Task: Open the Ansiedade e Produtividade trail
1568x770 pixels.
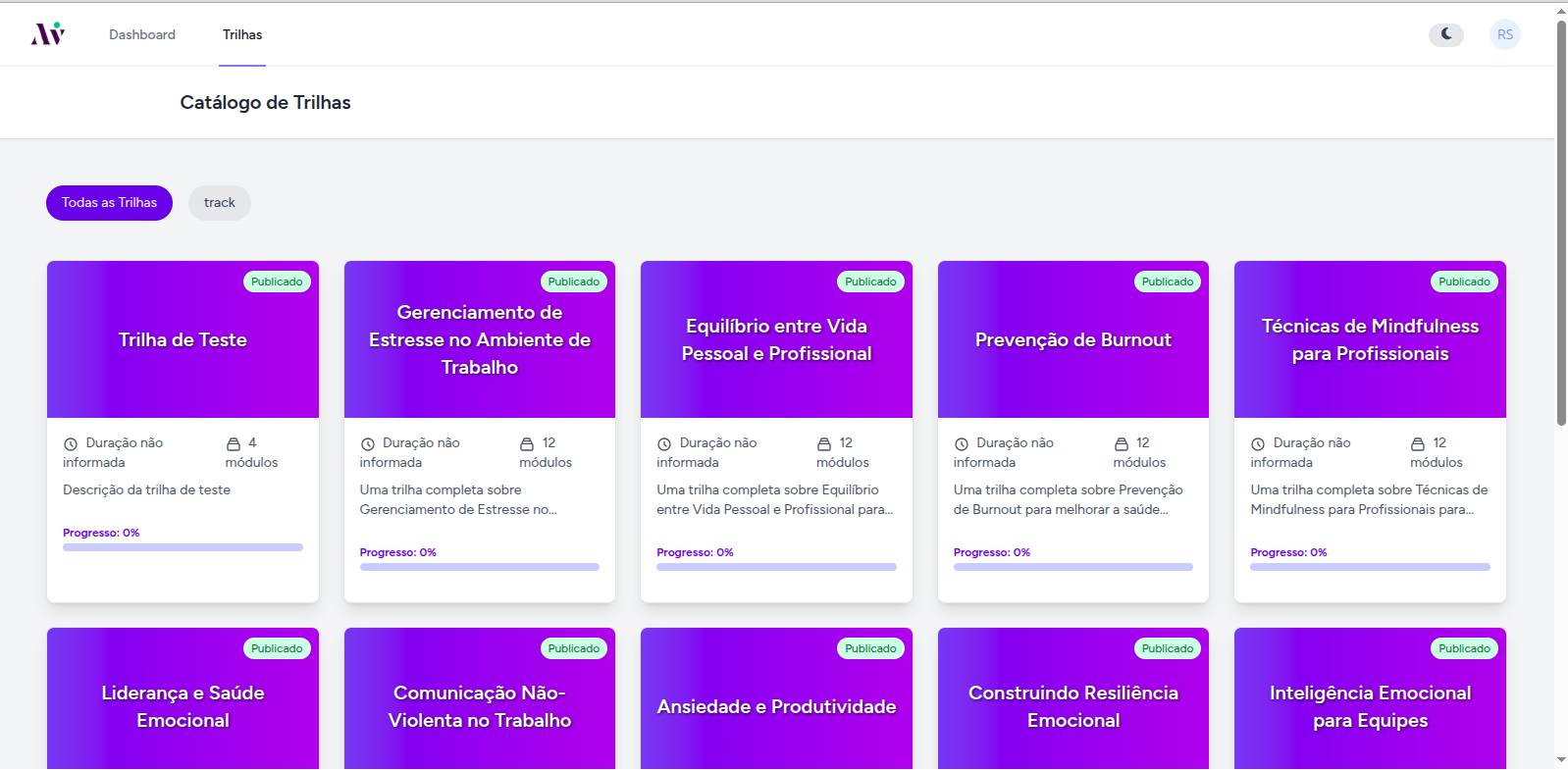Action: point(776,698)
